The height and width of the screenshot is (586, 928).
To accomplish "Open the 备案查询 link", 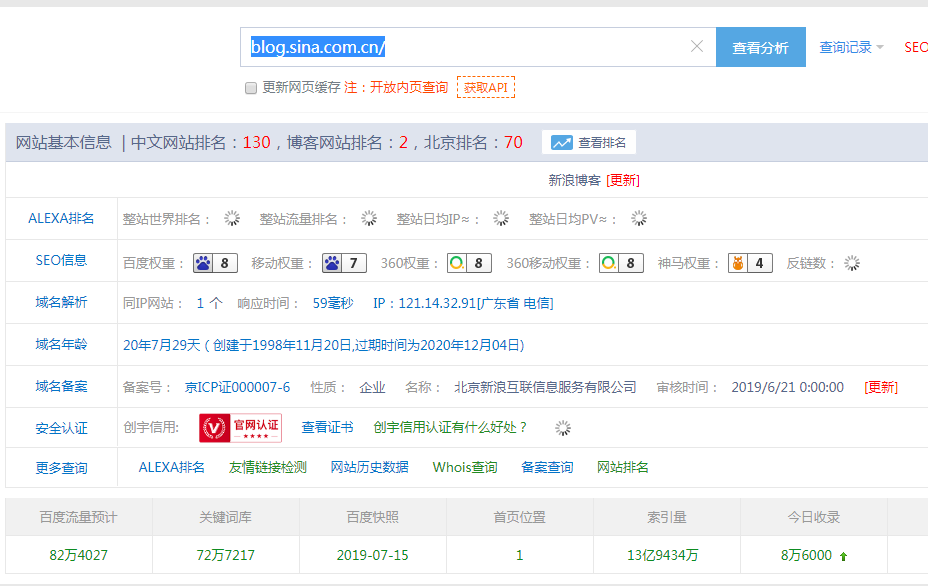I will click(x=547, y=467).
